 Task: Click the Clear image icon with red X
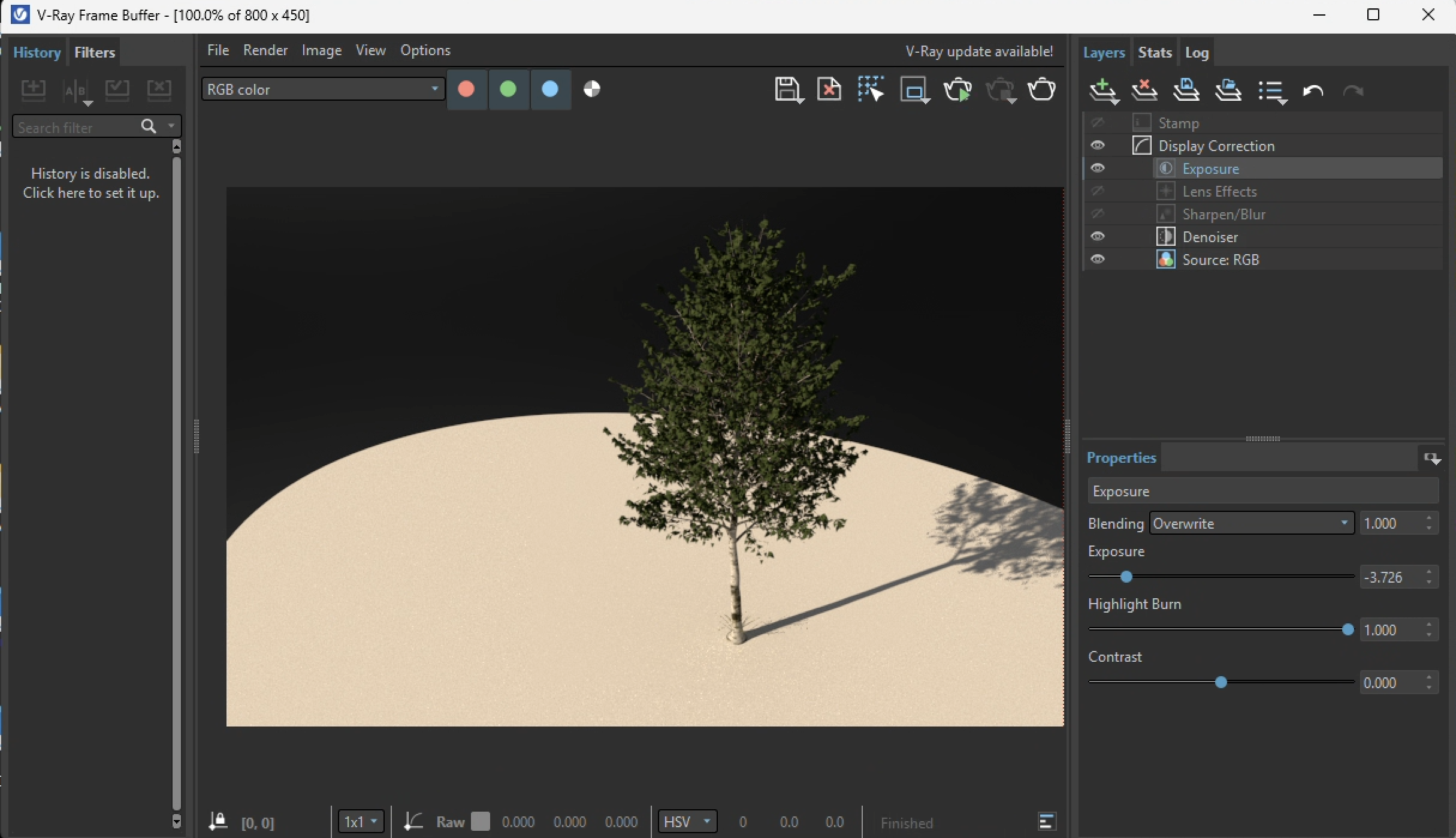tap(829, 90)
